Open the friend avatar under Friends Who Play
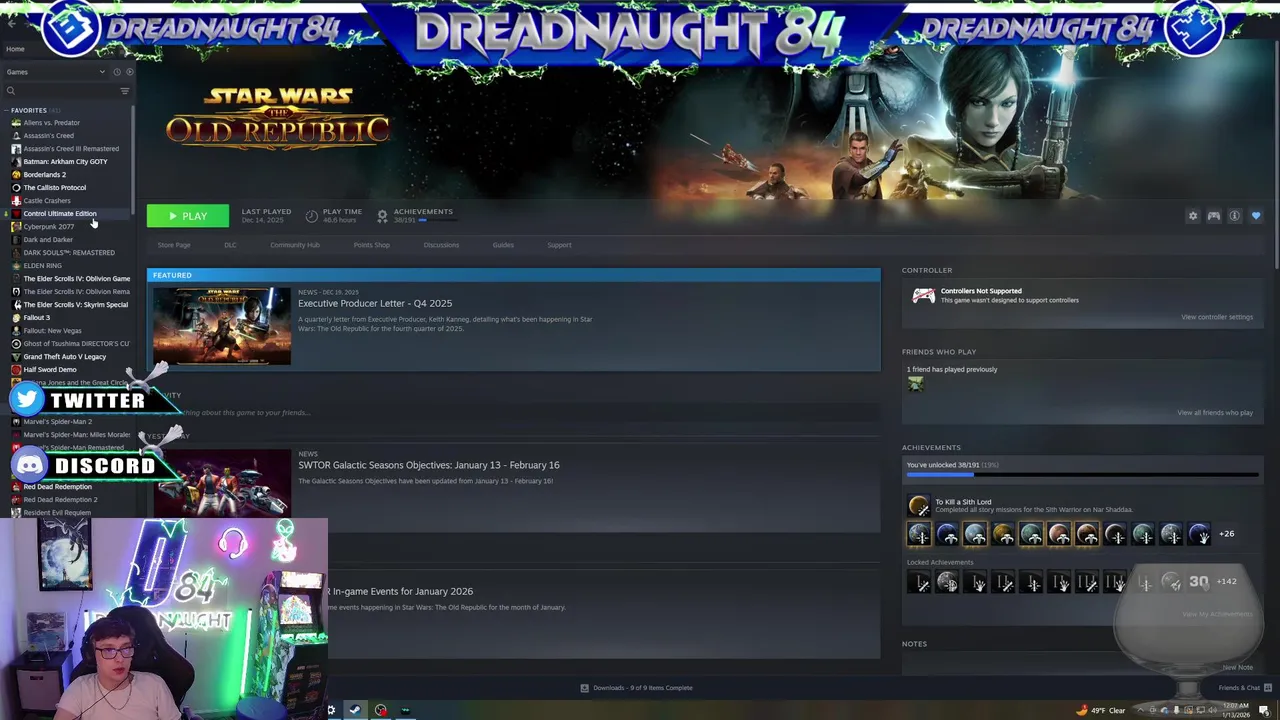Screen dimensions: 1280x720 click(915, 384)
